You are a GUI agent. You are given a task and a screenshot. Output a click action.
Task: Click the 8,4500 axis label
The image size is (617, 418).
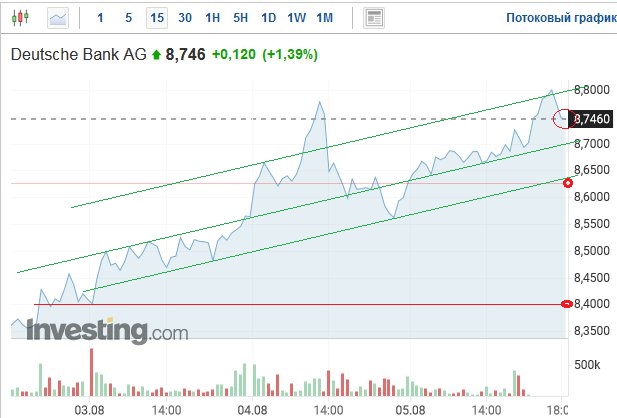coord(592,277)
